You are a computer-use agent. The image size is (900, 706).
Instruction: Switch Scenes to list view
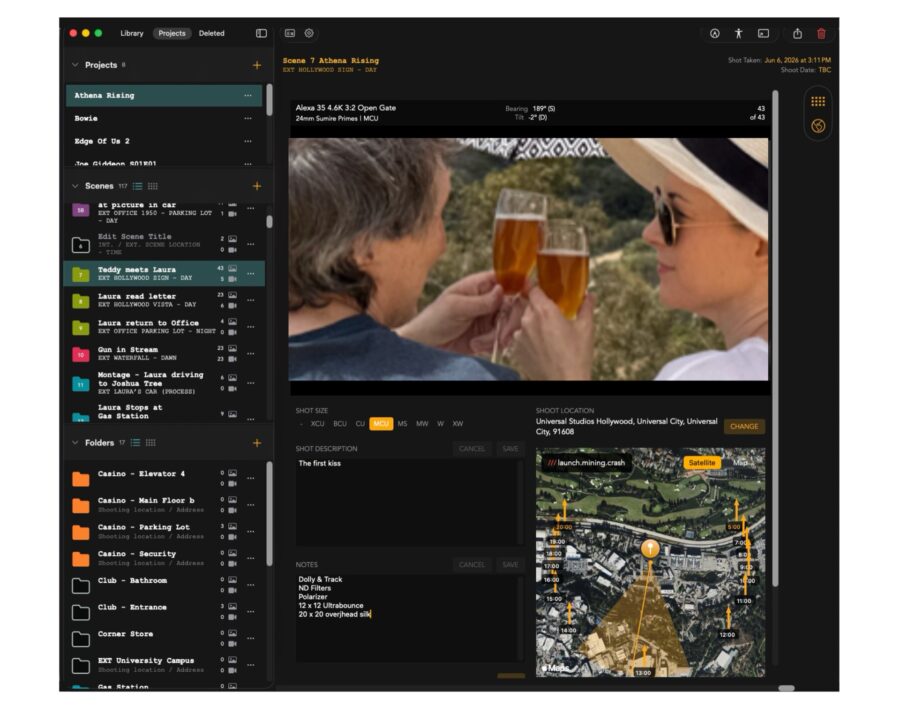(137, 186)
